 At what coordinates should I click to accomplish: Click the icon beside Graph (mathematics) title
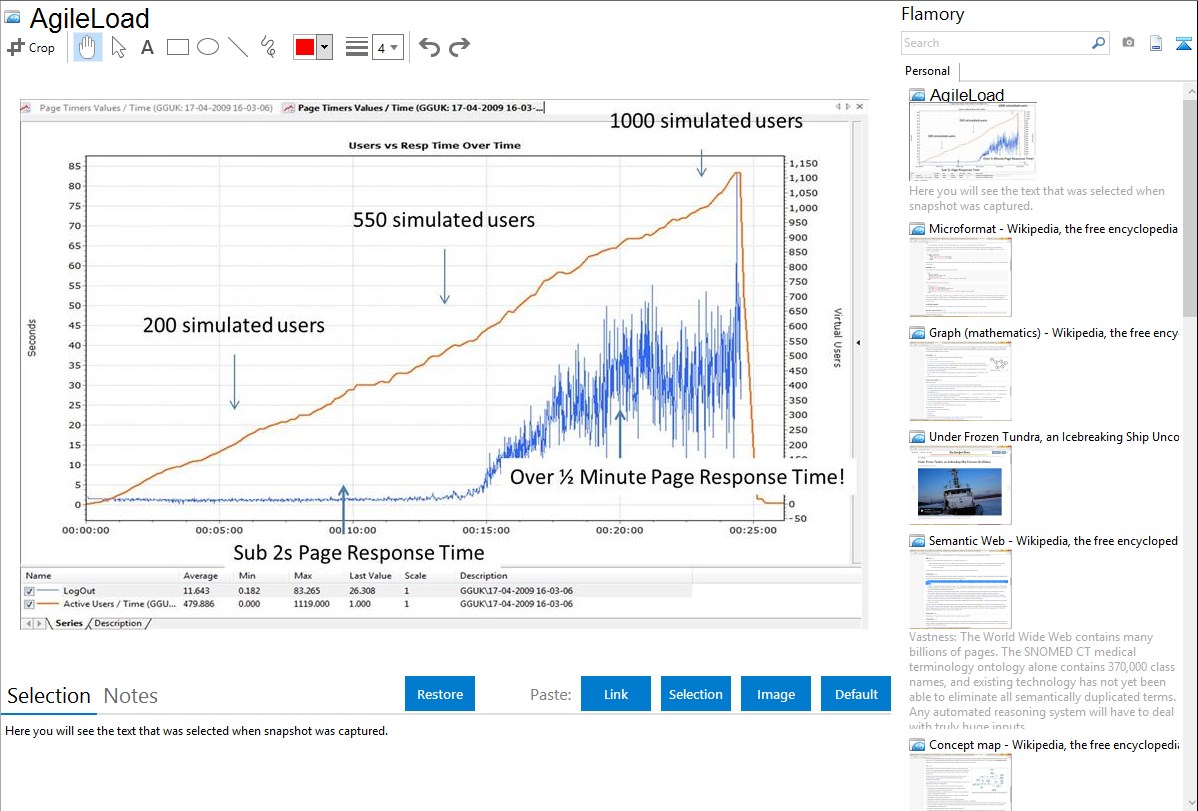pos(917,333)
